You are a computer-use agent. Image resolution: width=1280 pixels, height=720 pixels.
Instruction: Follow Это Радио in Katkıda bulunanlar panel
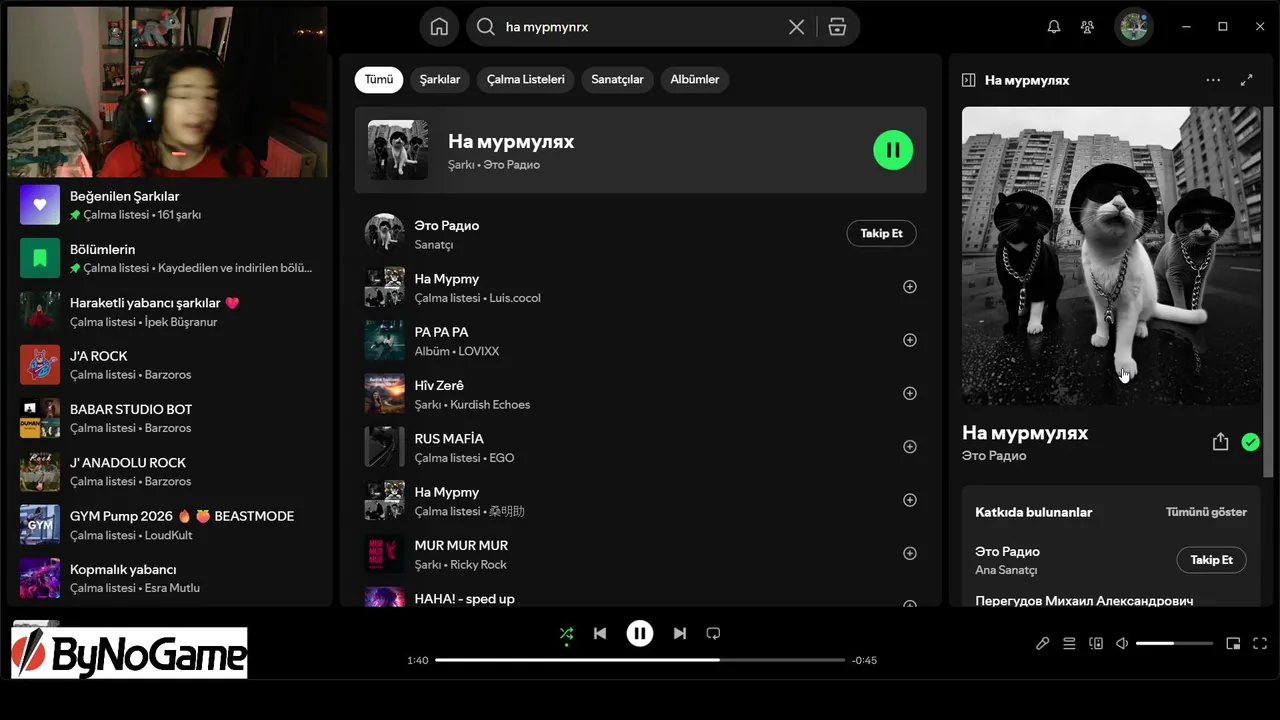click(x=1211, y=560)
